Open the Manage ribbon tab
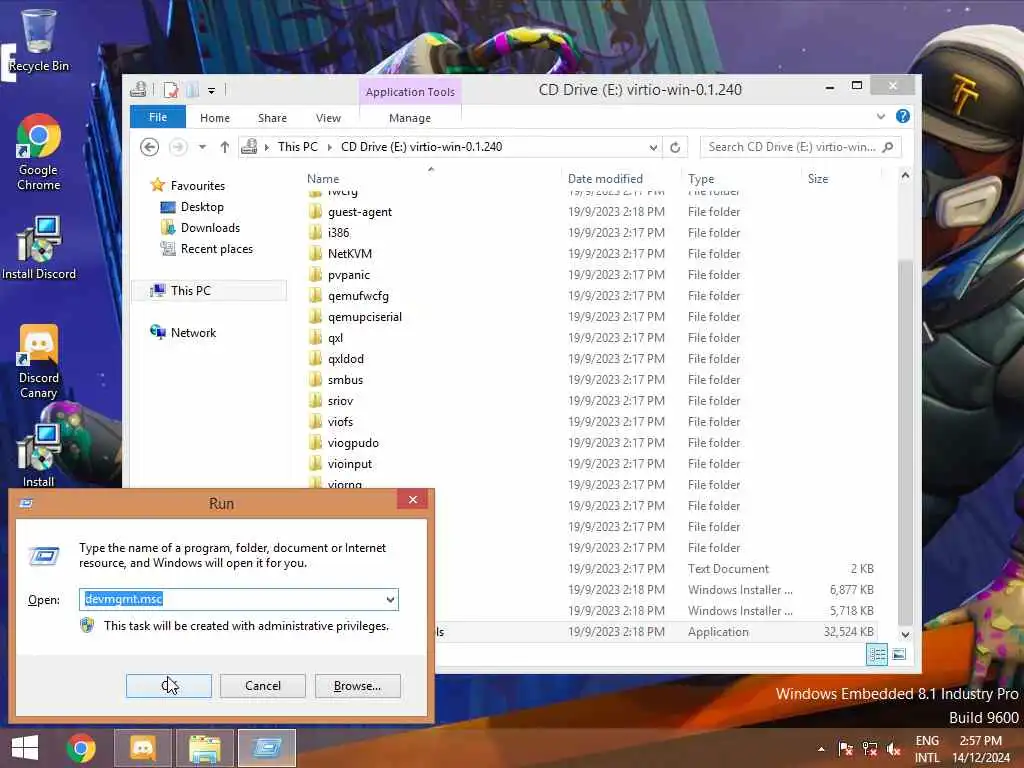Screen dimensions: 1024x768 point(410,118)
